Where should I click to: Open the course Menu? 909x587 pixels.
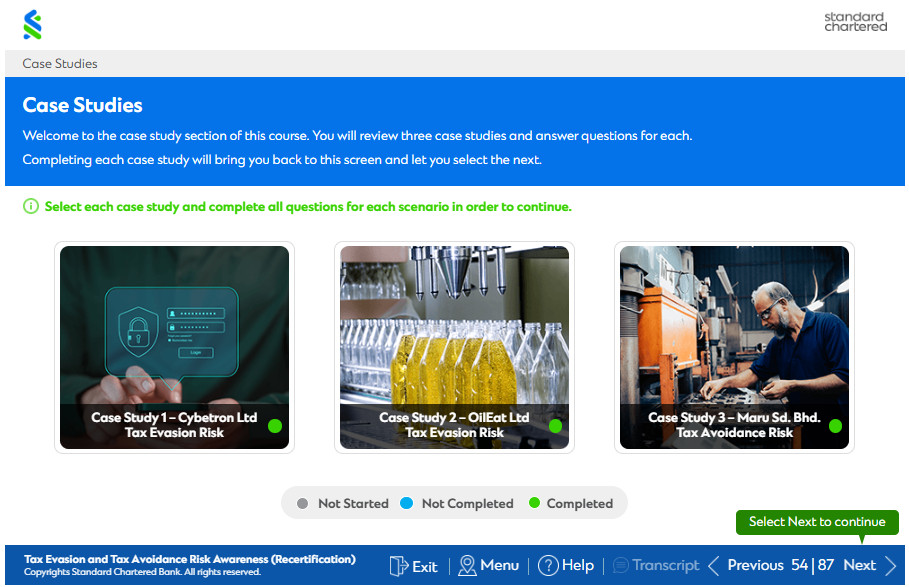[x=500, y=565]
